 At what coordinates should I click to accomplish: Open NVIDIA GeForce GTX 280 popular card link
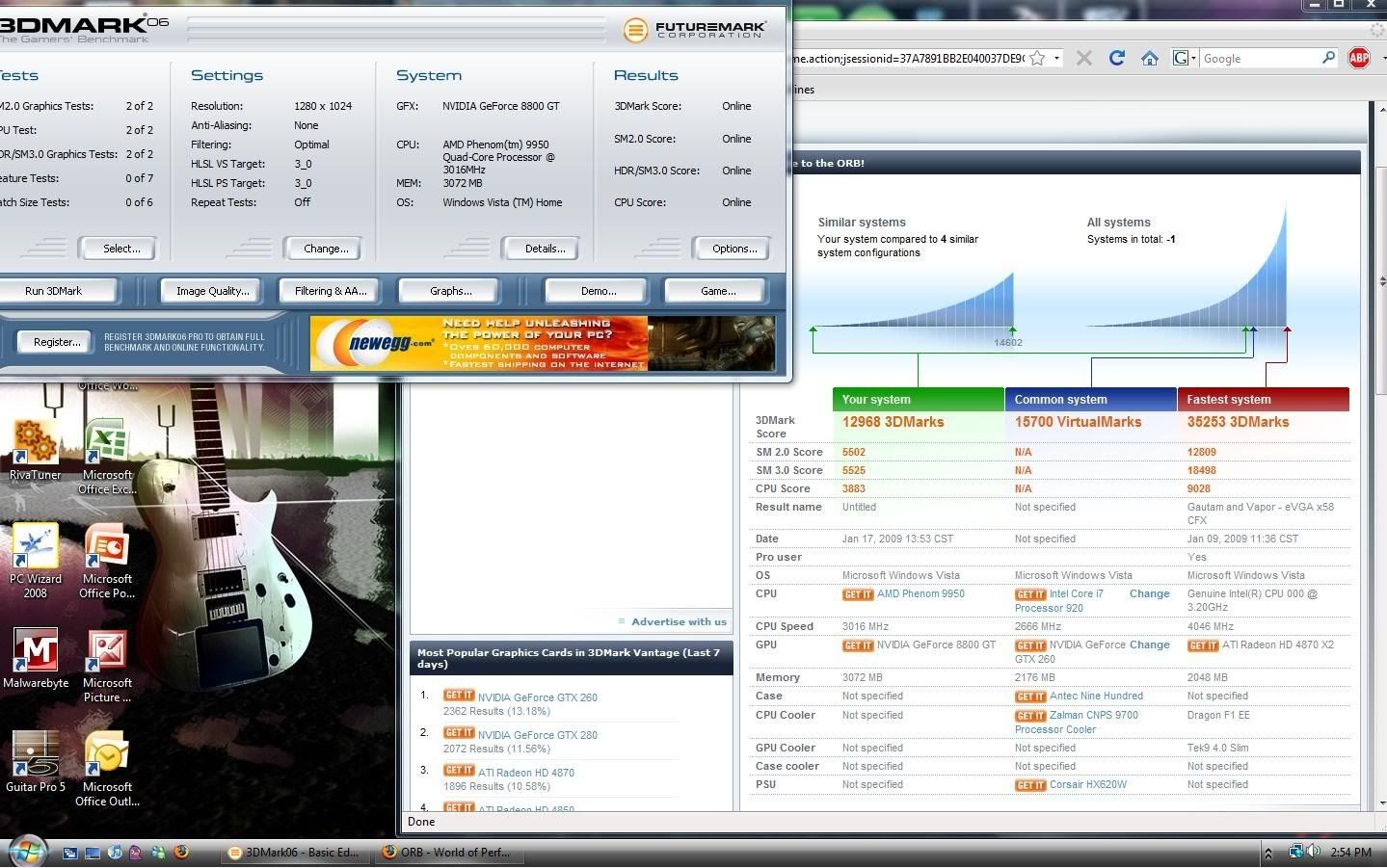tap(537, 735)
